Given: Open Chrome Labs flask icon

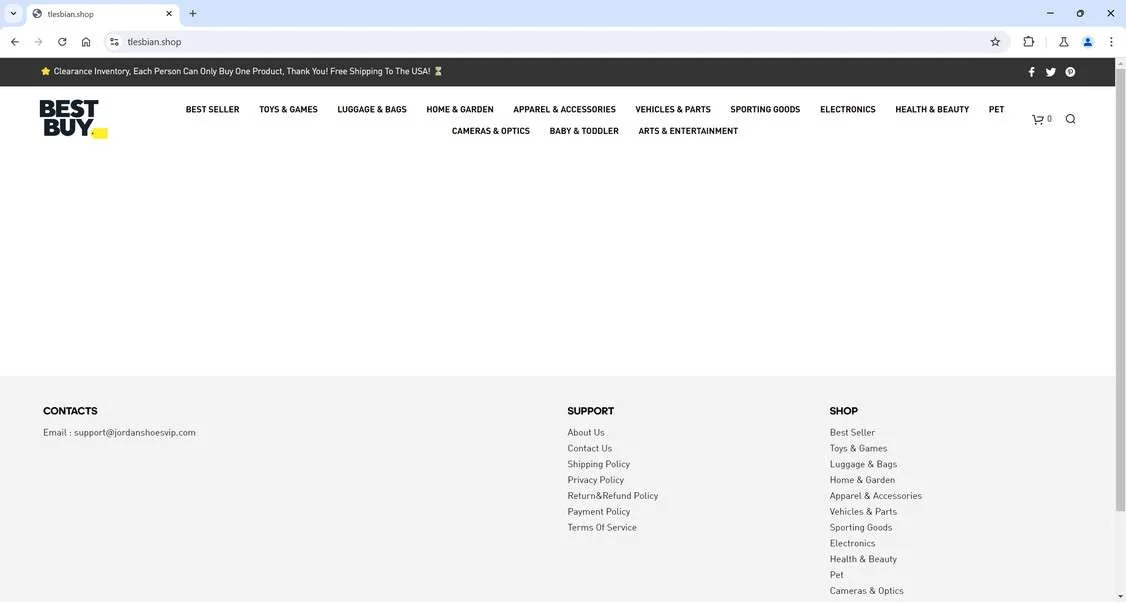Looking at the screenshot, I should click(x=1064, y=42).
